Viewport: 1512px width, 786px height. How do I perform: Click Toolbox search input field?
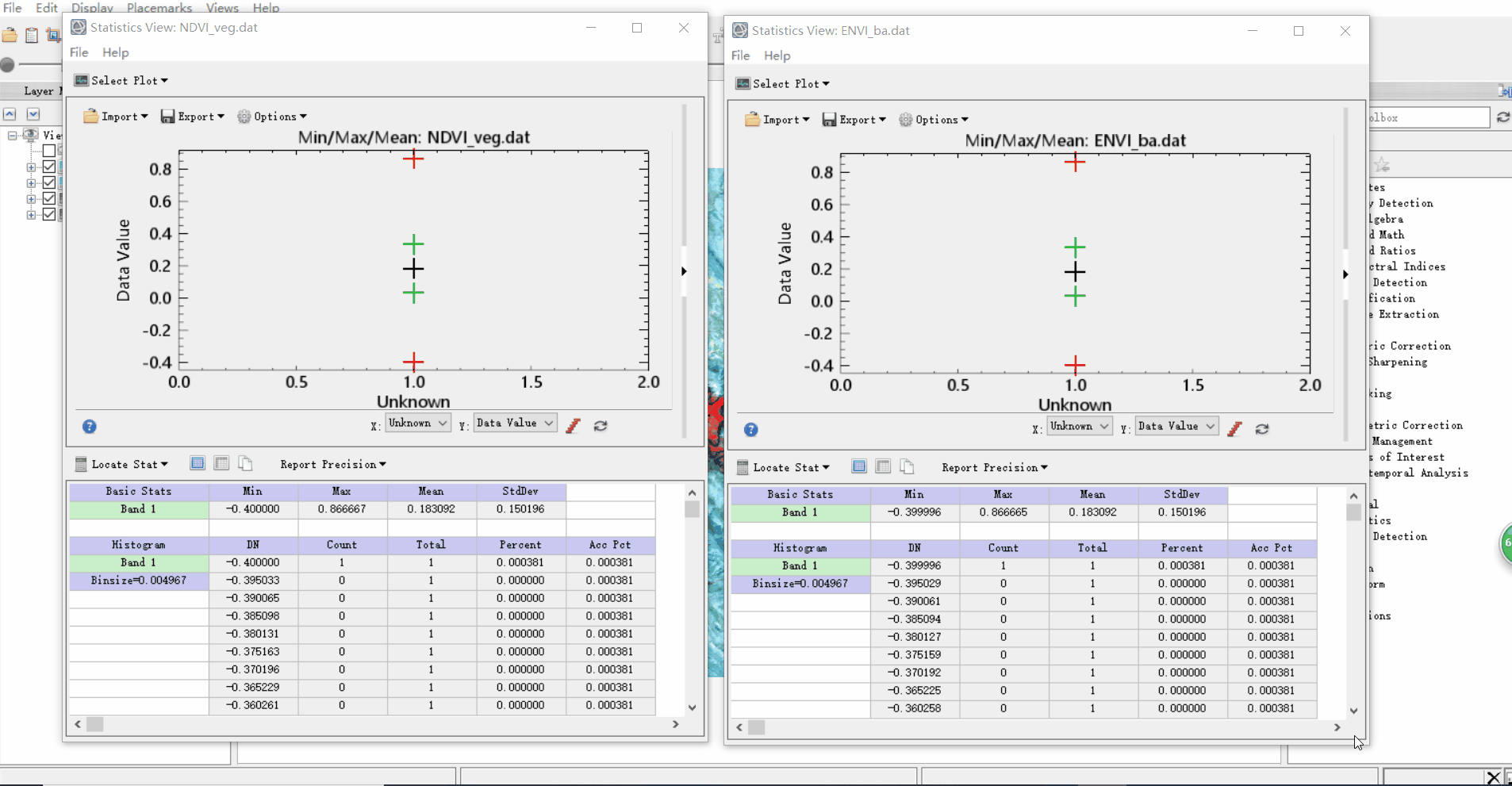(x=1429, y=117)
